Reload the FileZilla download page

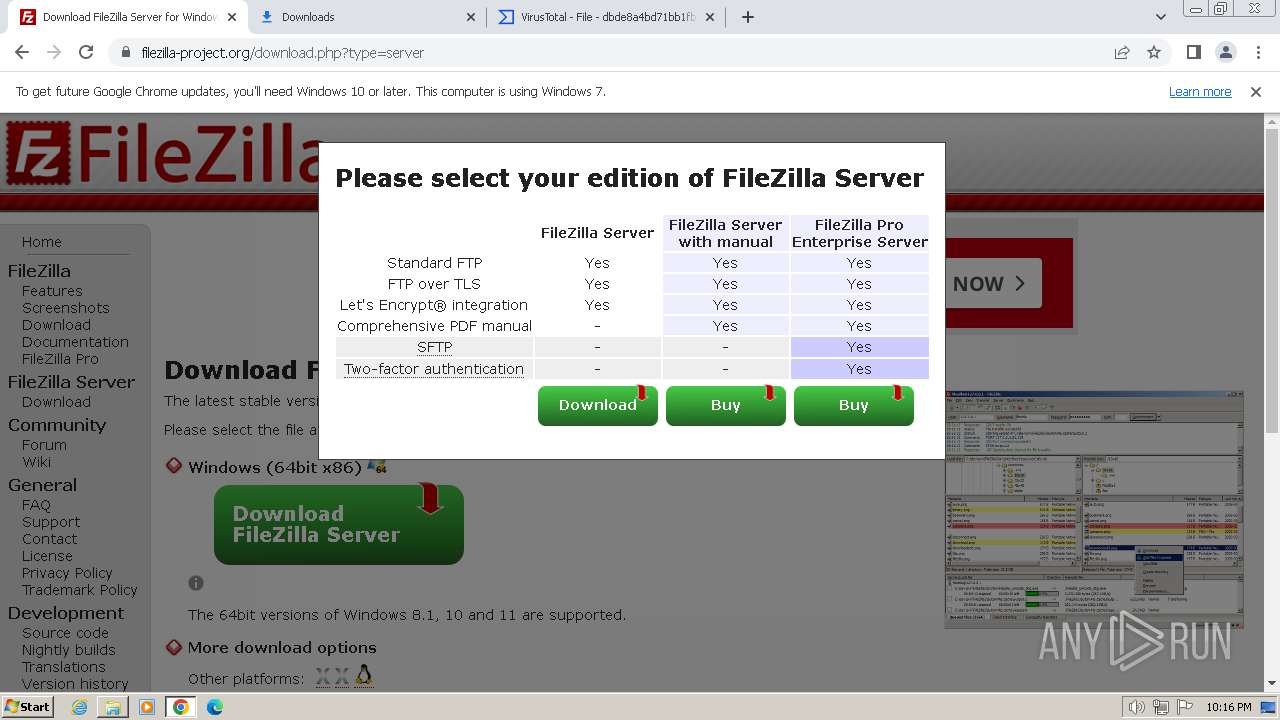(x=86, y=53)
